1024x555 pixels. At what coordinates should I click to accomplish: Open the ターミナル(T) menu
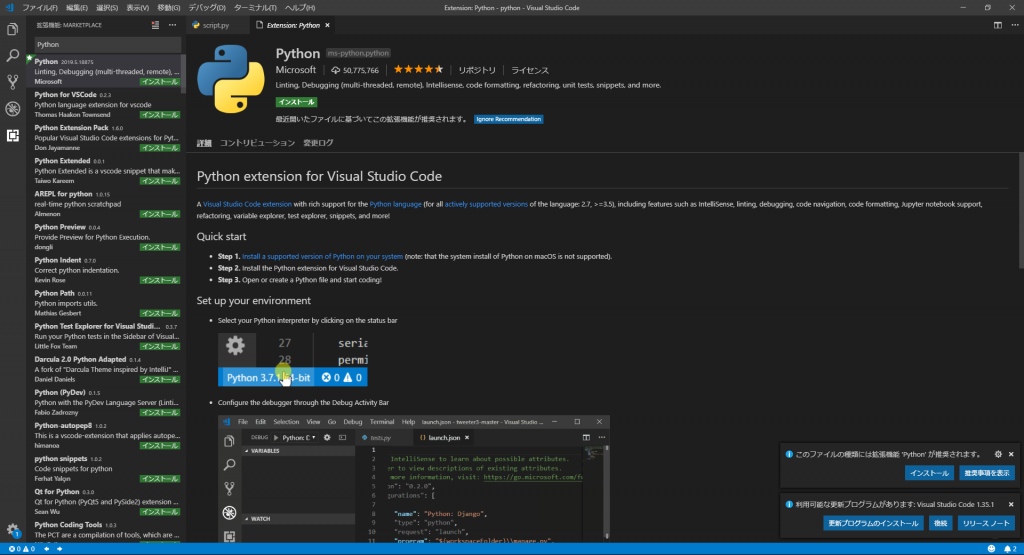[x=255, y=8]
